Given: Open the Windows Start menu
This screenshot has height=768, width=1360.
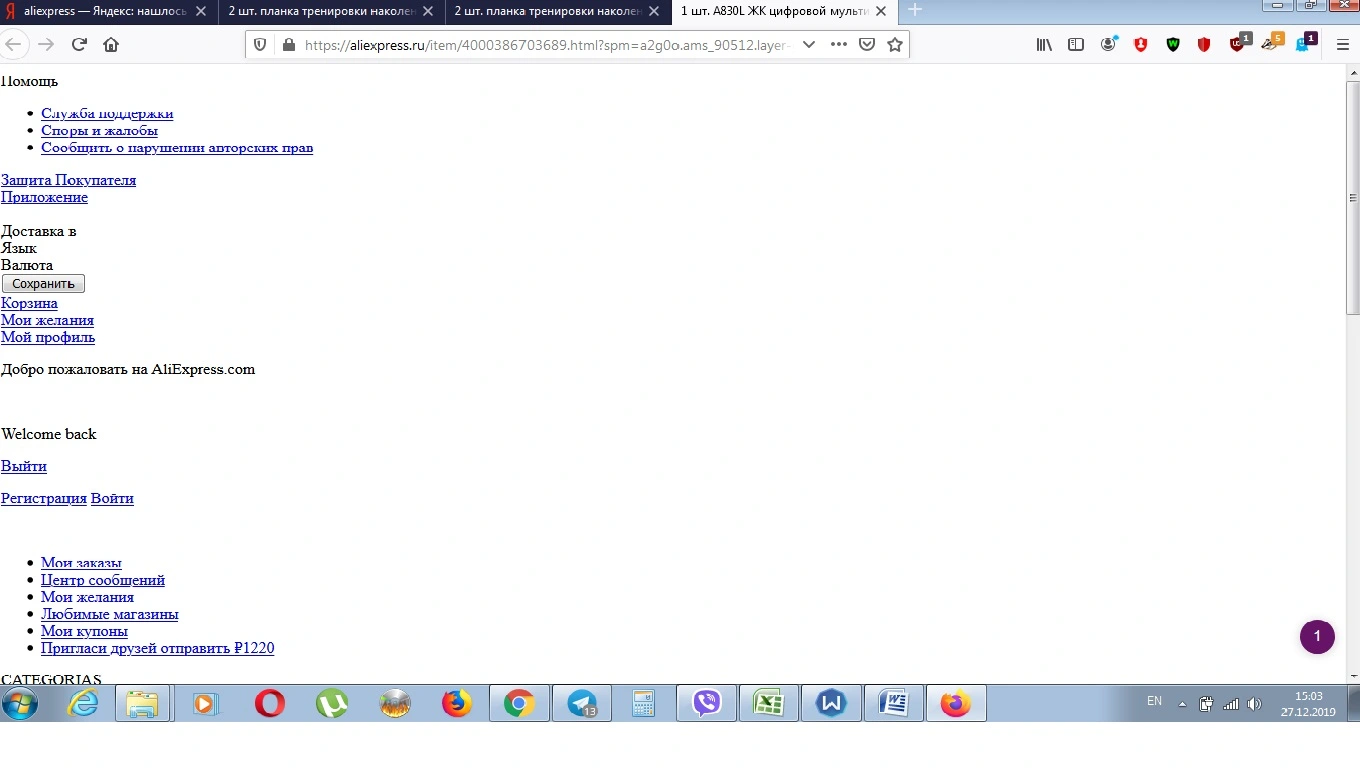Looking at the screenshot, I should [x=20, y=704].
